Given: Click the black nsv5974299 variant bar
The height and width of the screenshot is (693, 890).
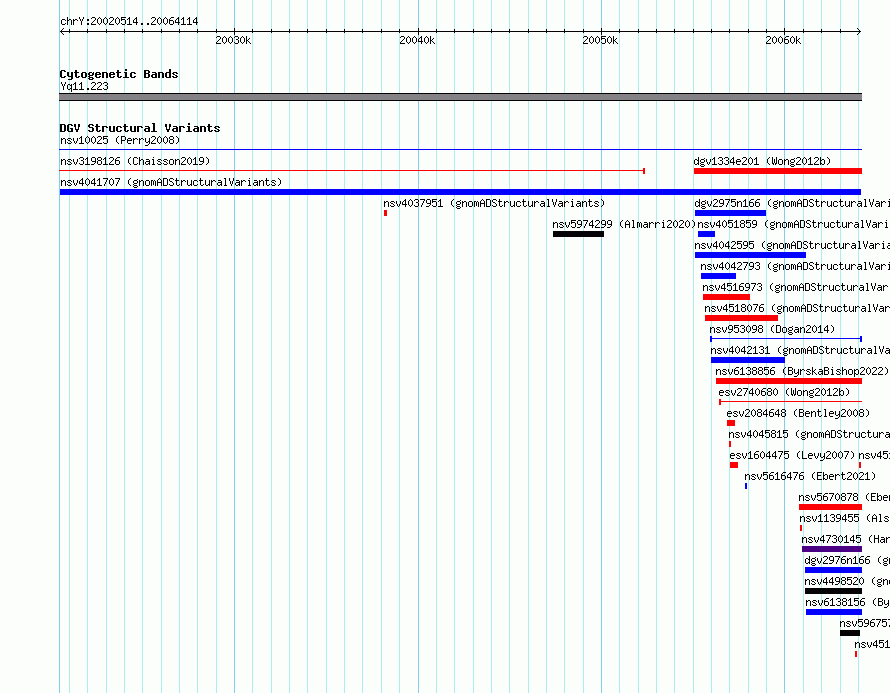Looking at the screenshot, I should coord(578,234).
